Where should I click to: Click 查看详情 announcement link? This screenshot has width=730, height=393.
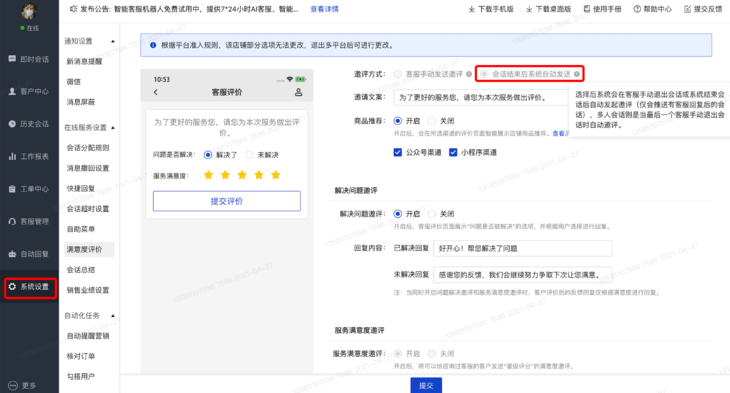tap(324, 9)
